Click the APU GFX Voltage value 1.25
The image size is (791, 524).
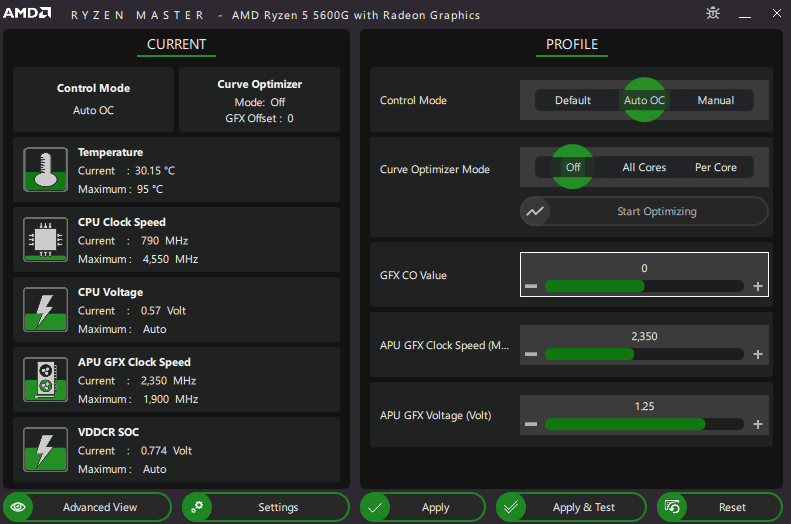(644, 406)
